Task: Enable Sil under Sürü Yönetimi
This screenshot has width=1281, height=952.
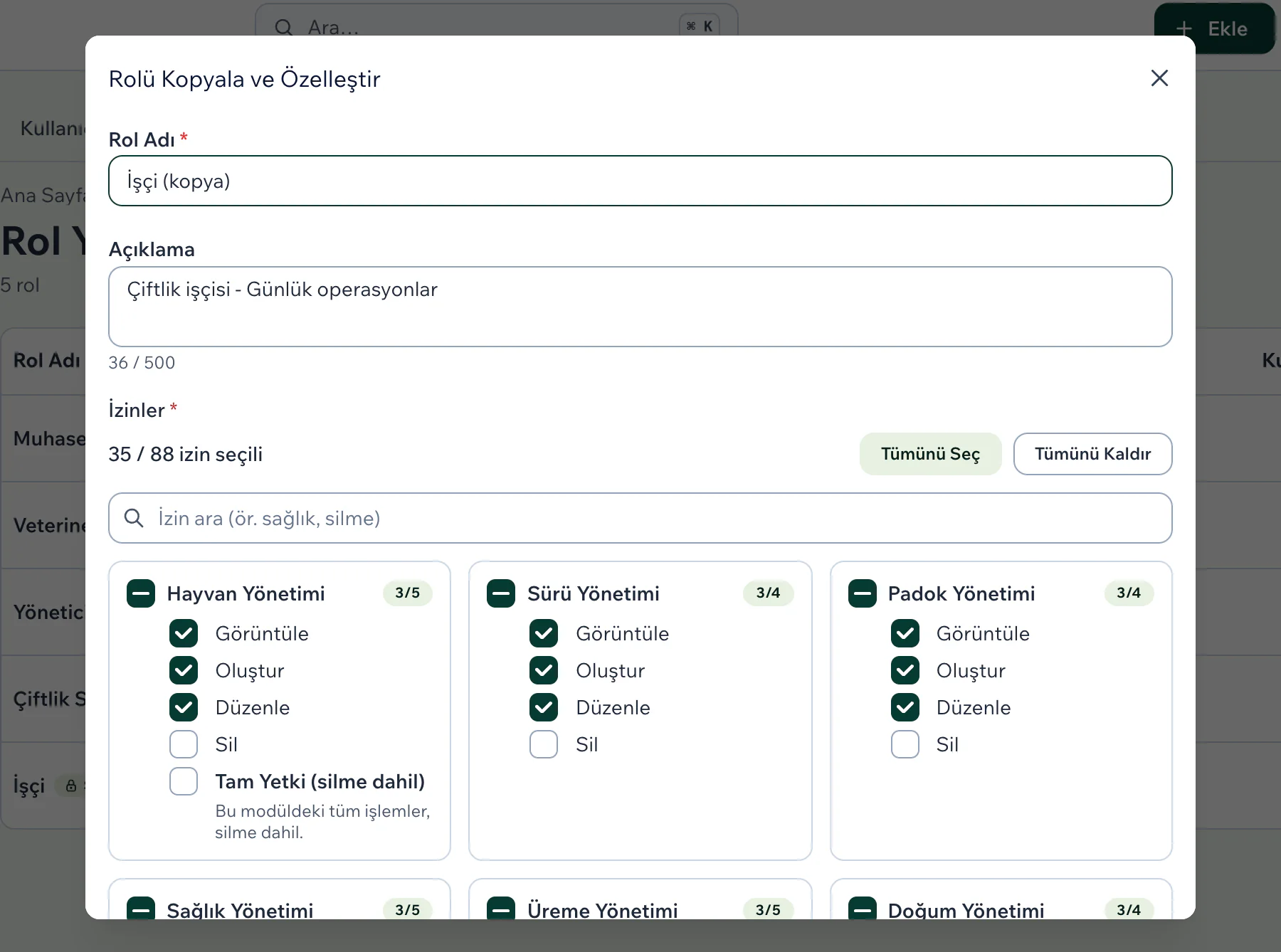Action: 544,744
